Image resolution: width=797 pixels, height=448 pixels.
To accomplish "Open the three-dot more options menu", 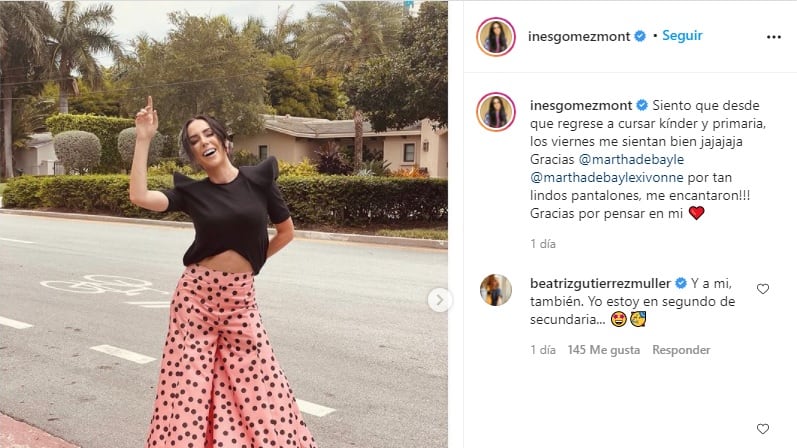I will point(774,37).
